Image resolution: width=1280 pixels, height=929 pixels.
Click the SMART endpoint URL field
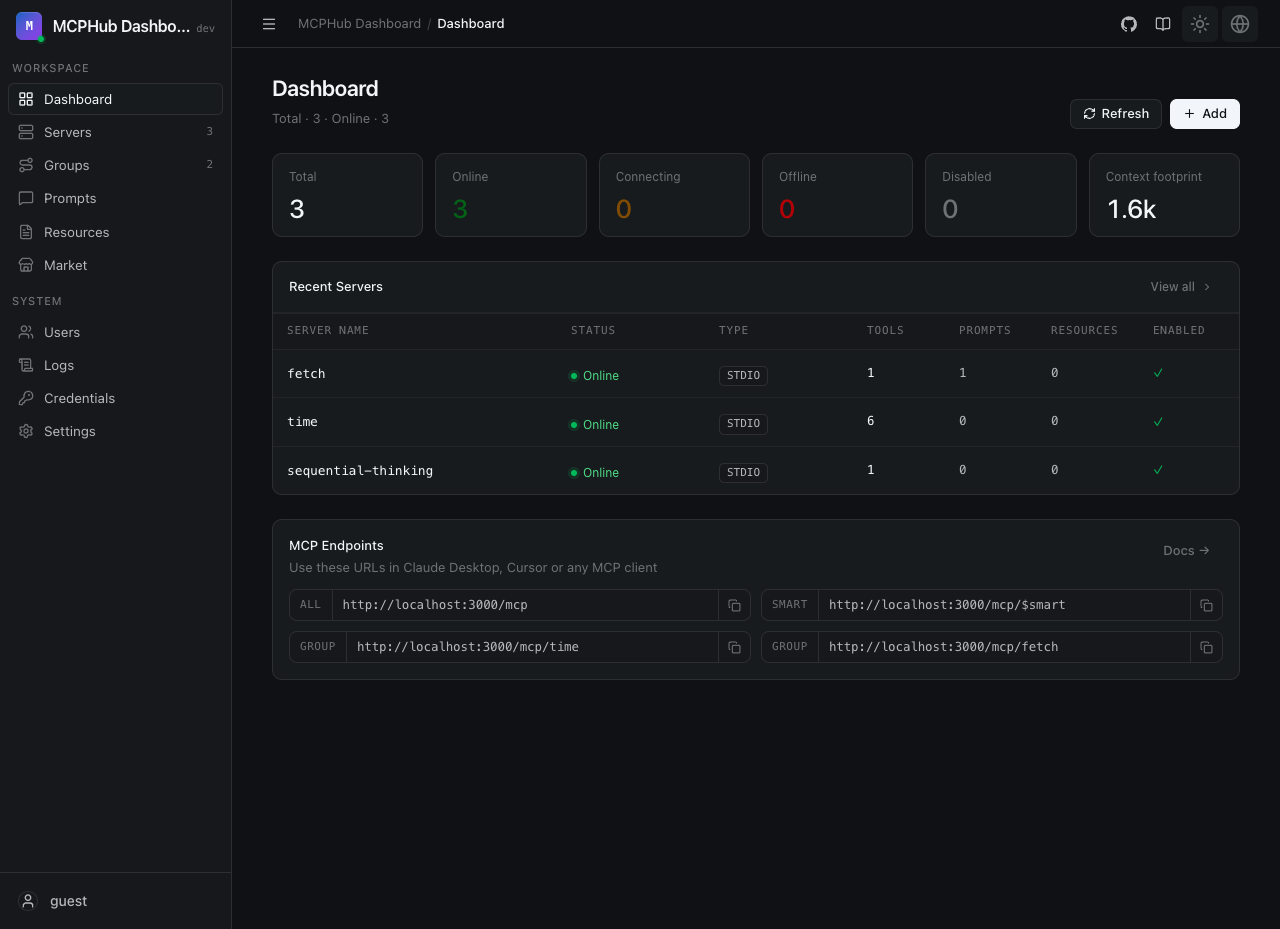pyautogui.click(x=1004, y=605)
